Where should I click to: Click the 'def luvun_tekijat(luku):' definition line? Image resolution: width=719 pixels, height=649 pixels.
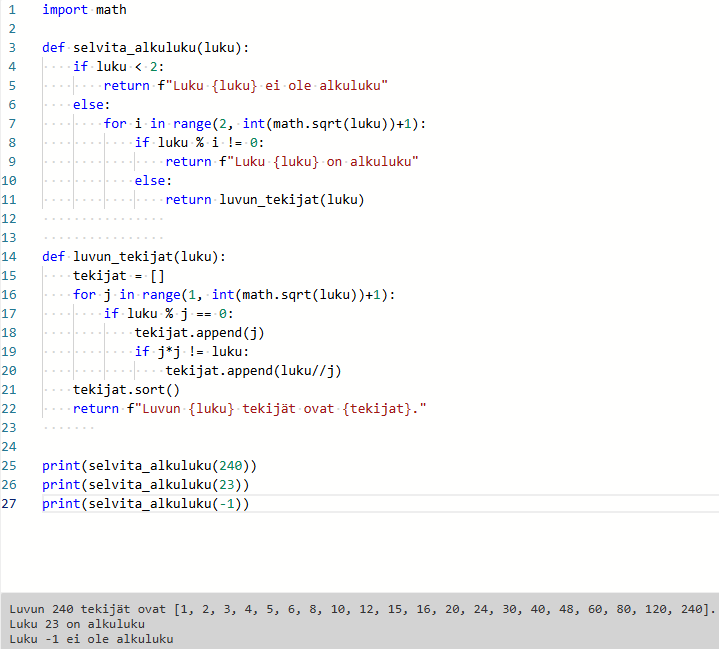point(134,257)
